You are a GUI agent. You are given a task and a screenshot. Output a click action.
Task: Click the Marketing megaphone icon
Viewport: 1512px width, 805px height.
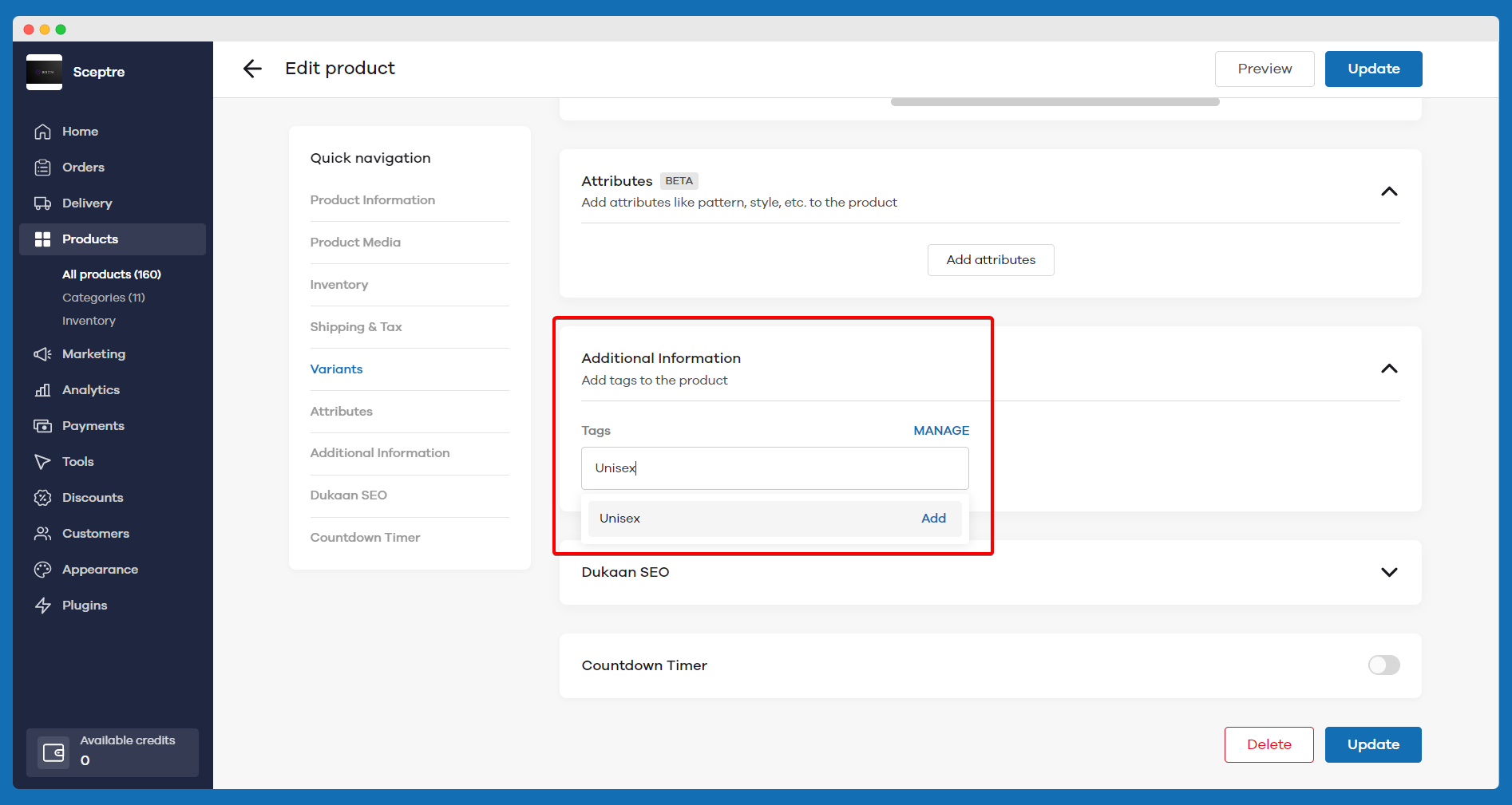pos(42,354)
